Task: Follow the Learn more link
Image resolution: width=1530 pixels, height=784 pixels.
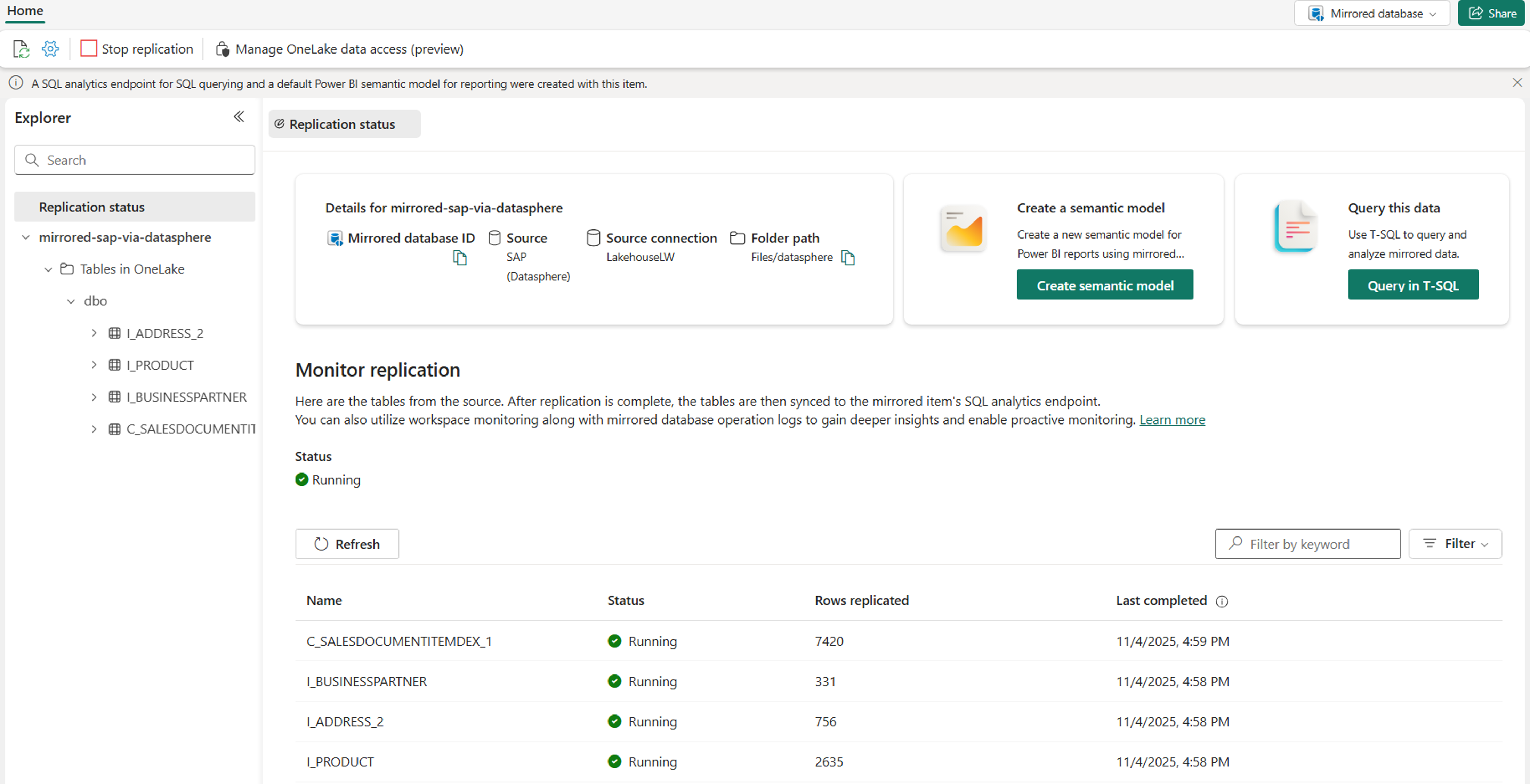Action: click(1171, 420)
